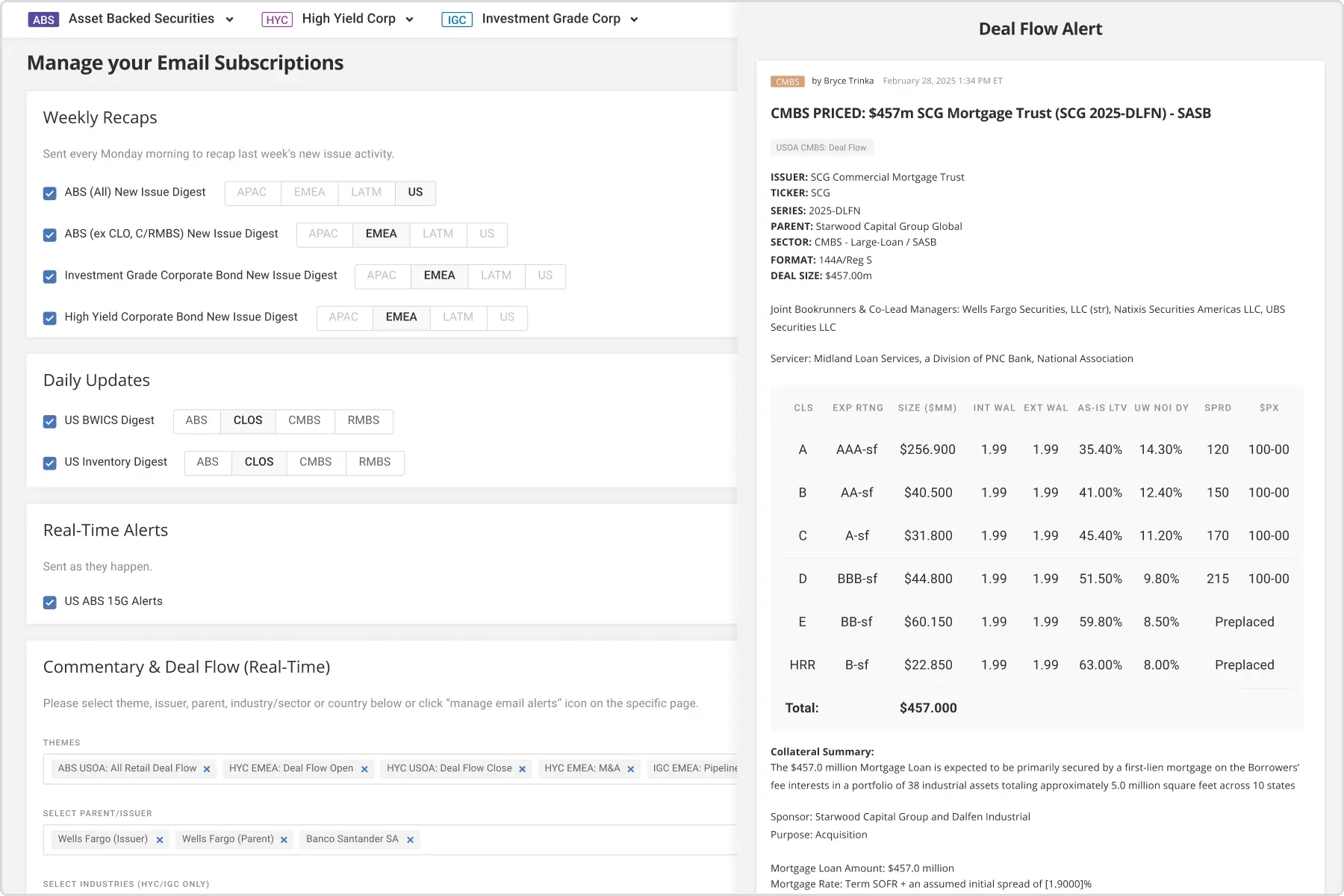The width and height of the screenshot is (1344, 896).
Task: Expand Investment Grade Corp dropdown
Action: [x=634, y=19]
